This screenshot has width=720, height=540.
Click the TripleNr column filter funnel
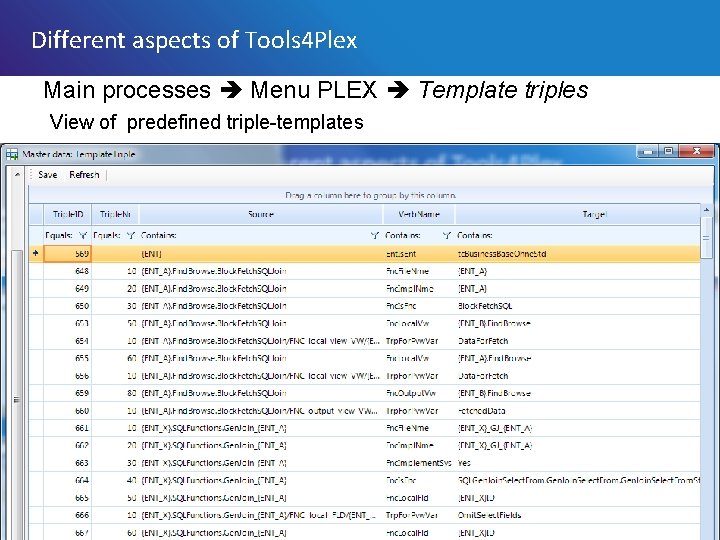coord(130,236)
